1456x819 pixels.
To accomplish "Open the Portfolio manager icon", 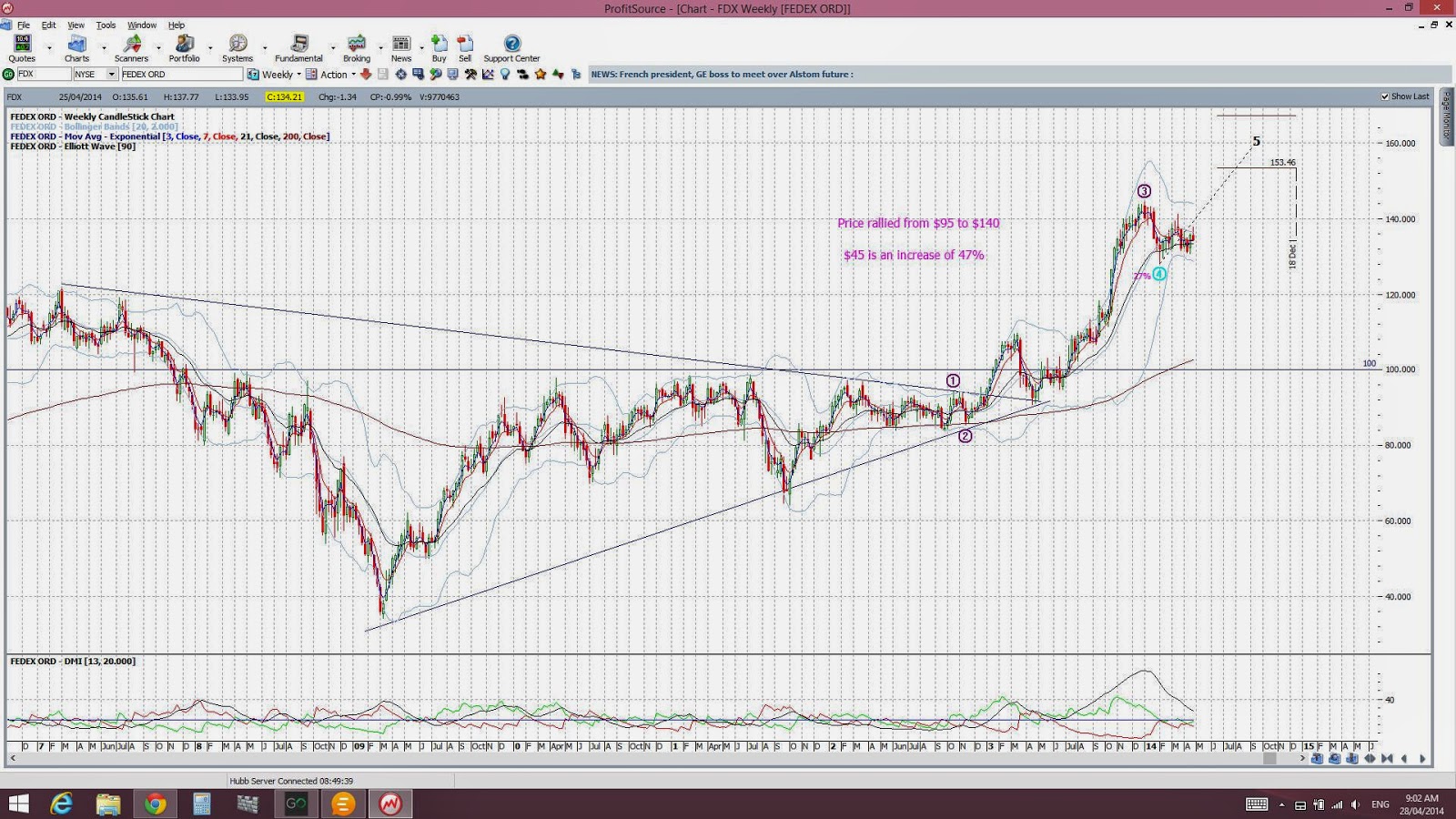I will point(184,48).
